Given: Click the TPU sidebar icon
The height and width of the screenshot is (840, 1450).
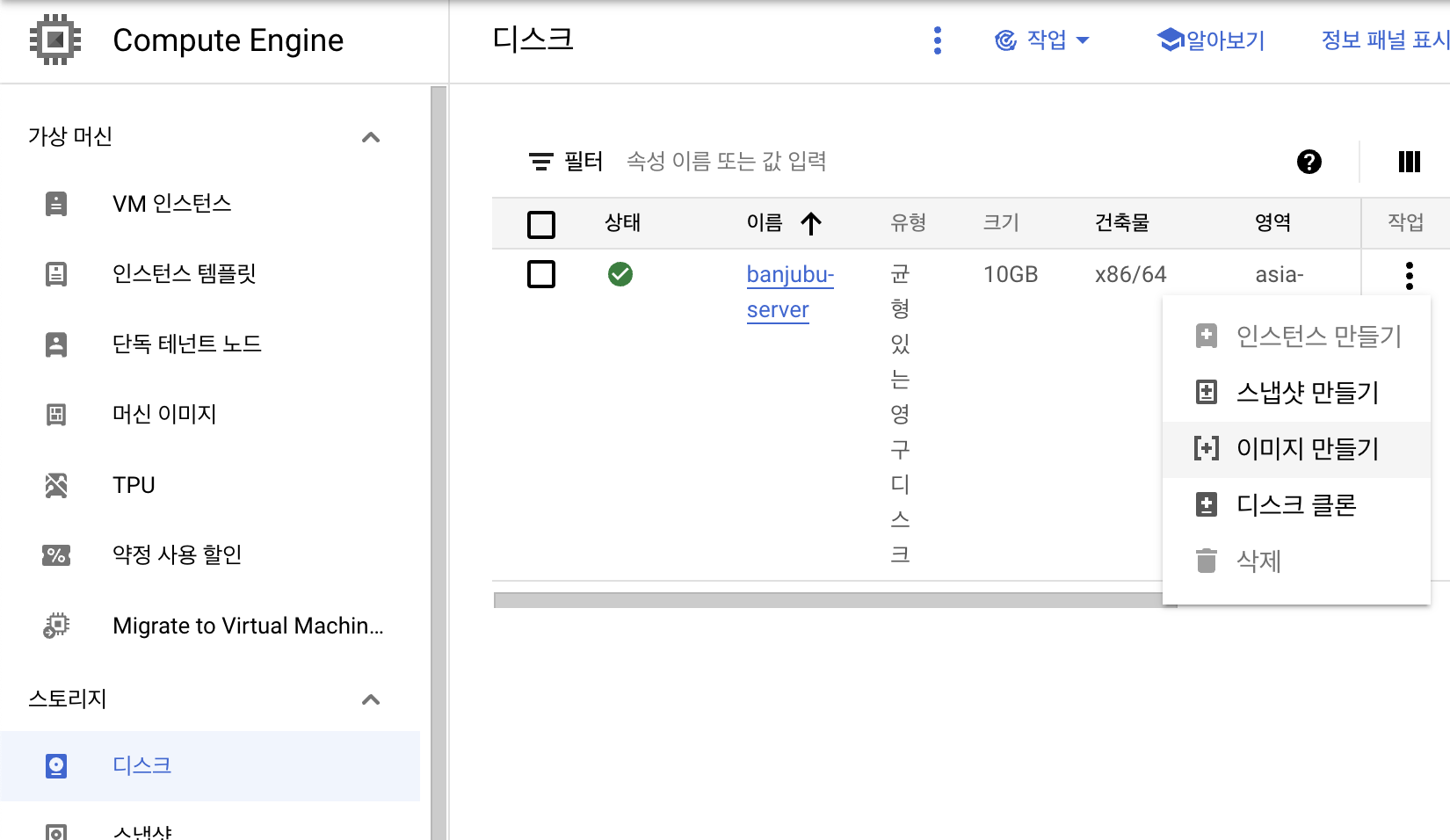Looking at the screenshot, I should coord(56,485).
